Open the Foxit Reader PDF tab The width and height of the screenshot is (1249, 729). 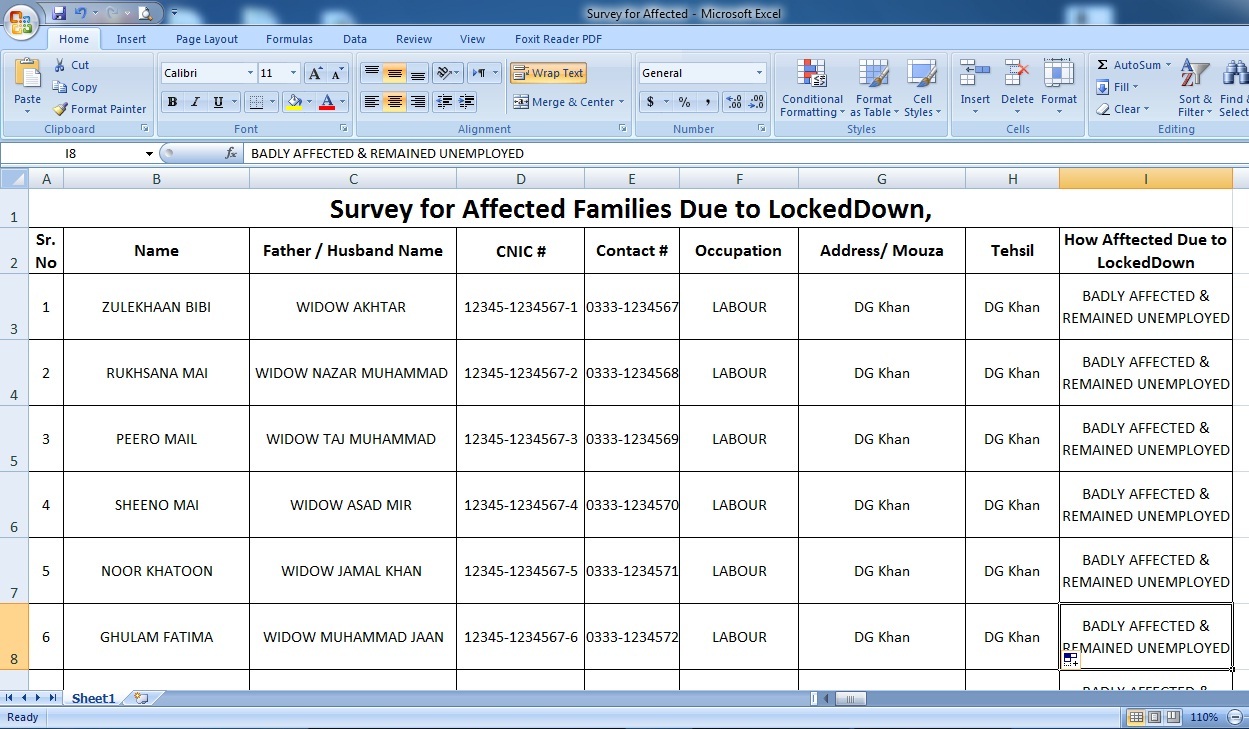558,39
